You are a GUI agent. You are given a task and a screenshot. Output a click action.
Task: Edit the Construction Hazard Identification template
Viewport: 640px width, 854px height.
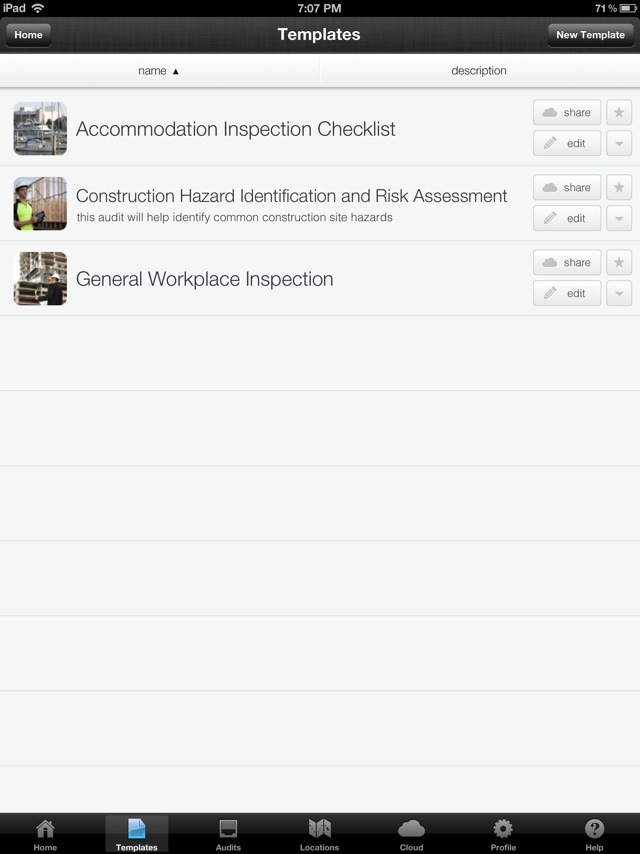pos(567,218)
